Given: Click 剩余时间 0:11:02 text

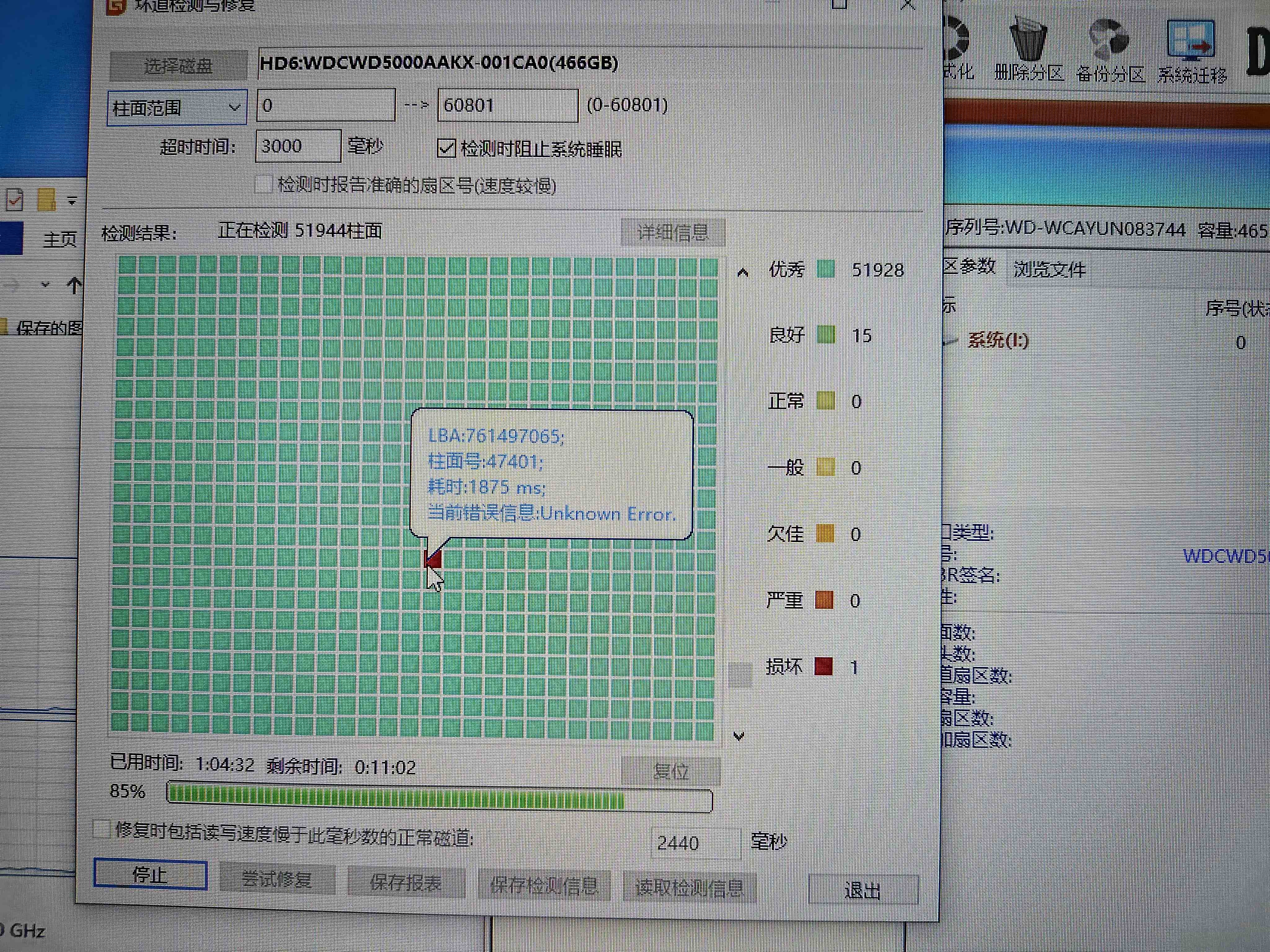Looking at the screenshot, I should 341,767.
